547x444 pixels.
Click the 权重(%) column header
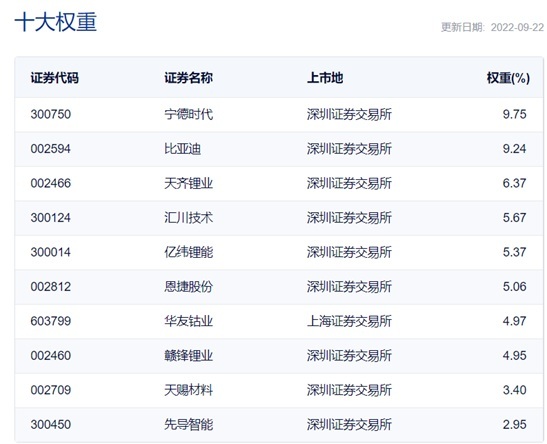point(508,78)
